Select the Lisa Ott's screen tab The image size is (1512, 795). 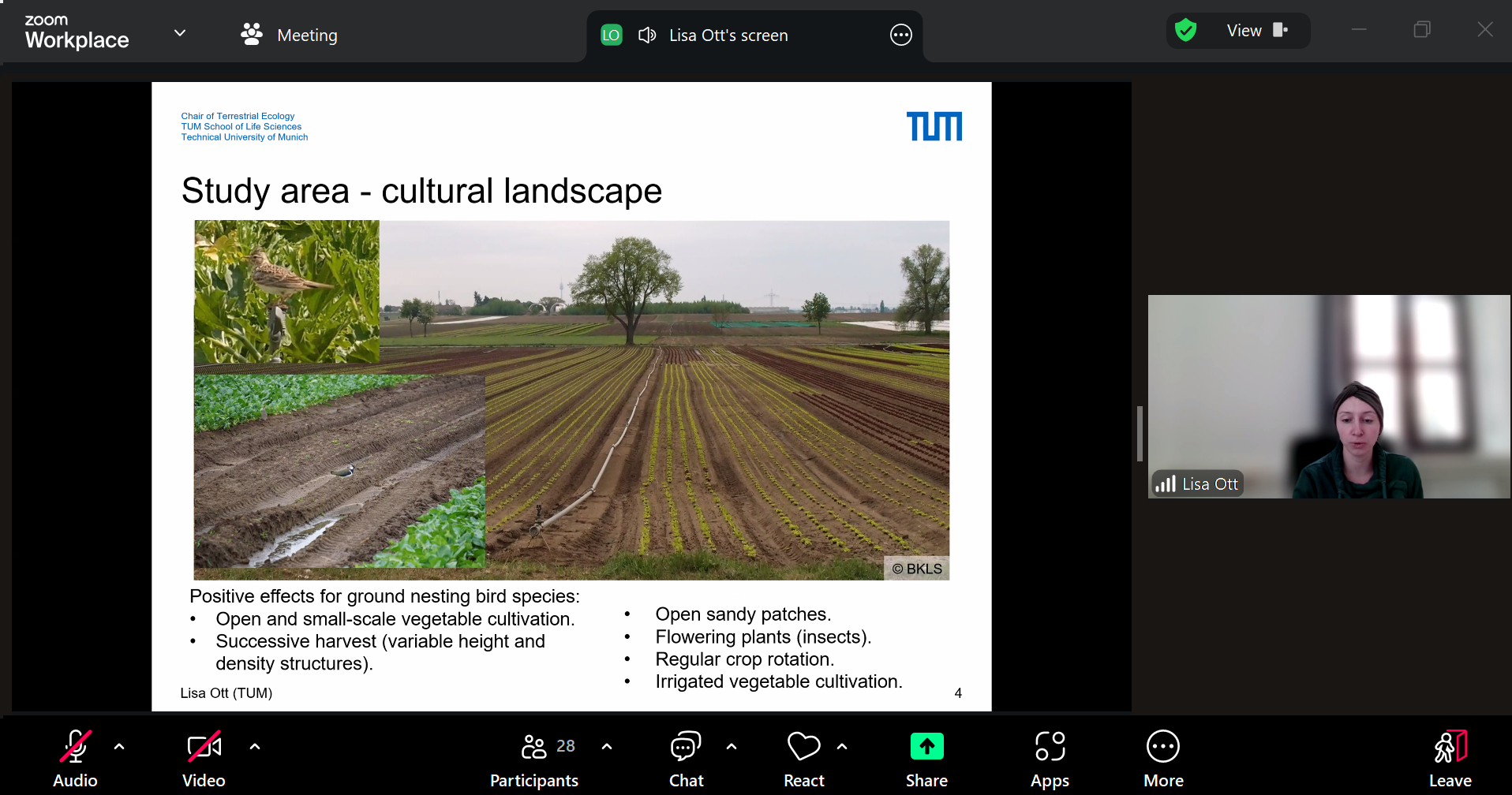pos(728,35)
